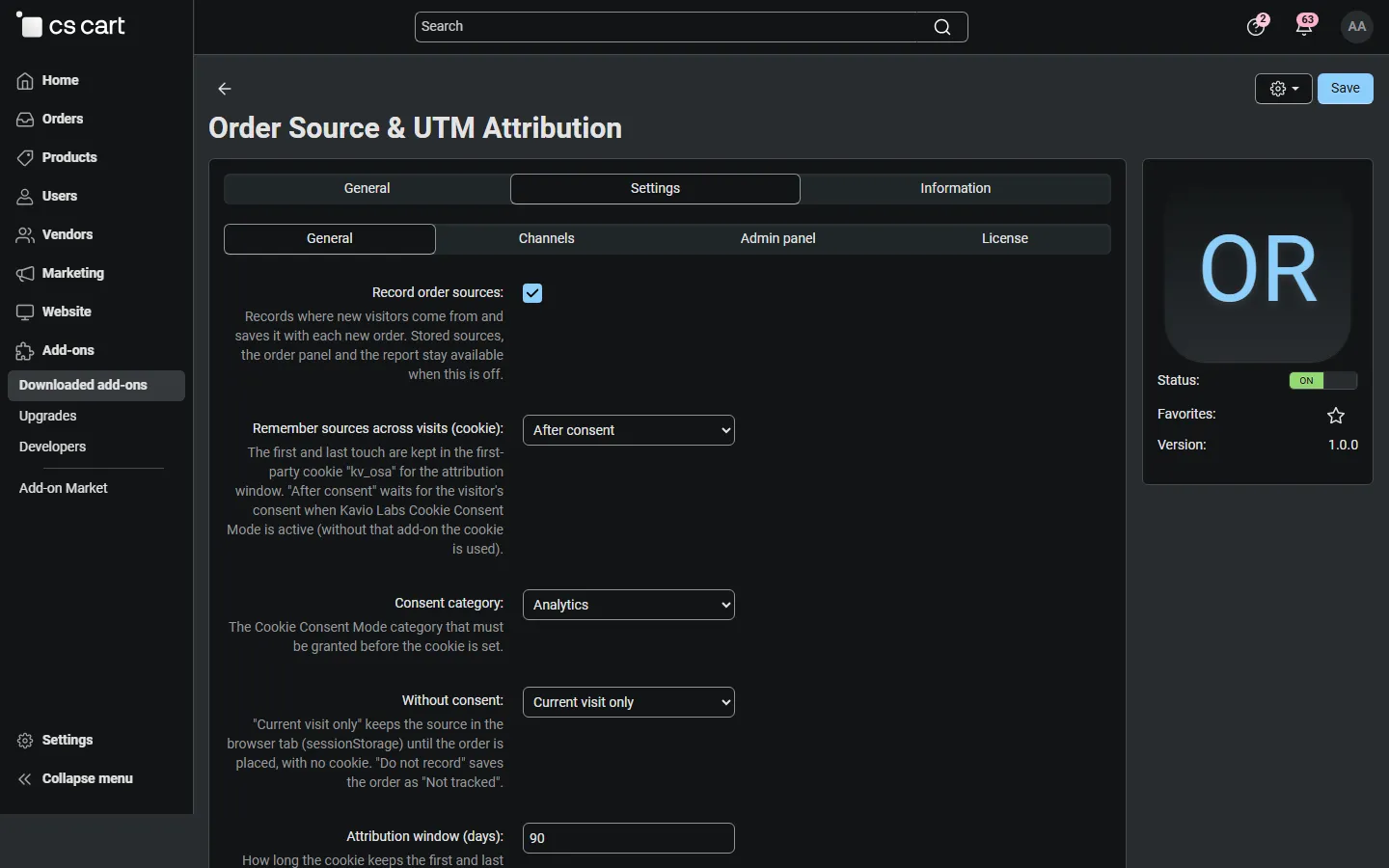Open the Remember sources cookie dropdown

tap(629, 430)
